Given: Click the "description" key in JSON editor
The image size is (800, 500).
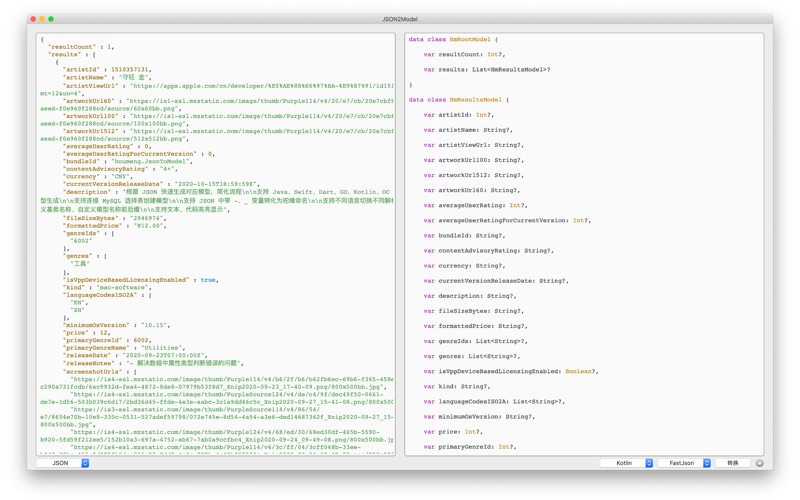Looking at the screenshot, I should pyautogui.click(x=86, y=192).
